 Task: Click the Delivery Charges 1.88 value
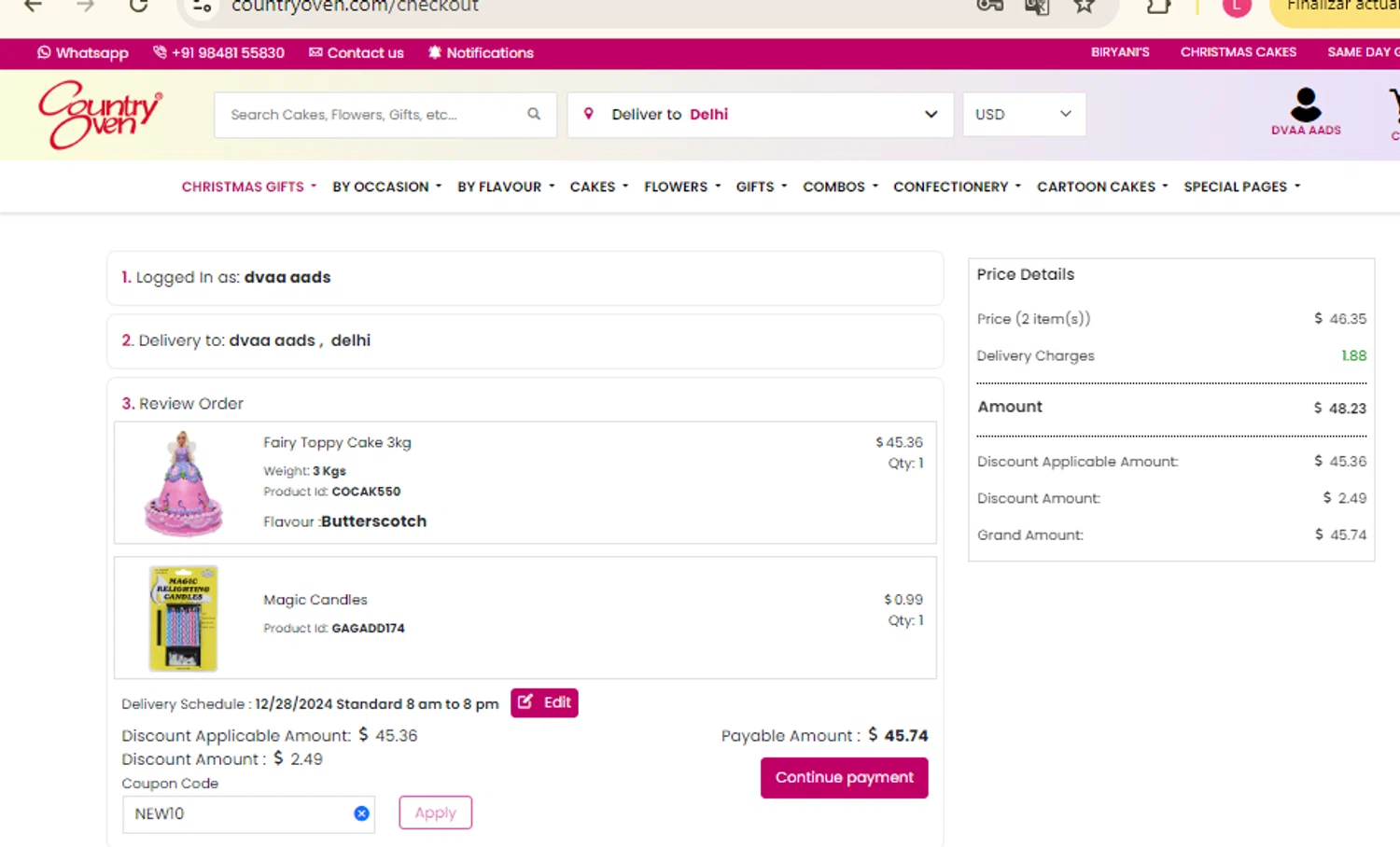1353,355
